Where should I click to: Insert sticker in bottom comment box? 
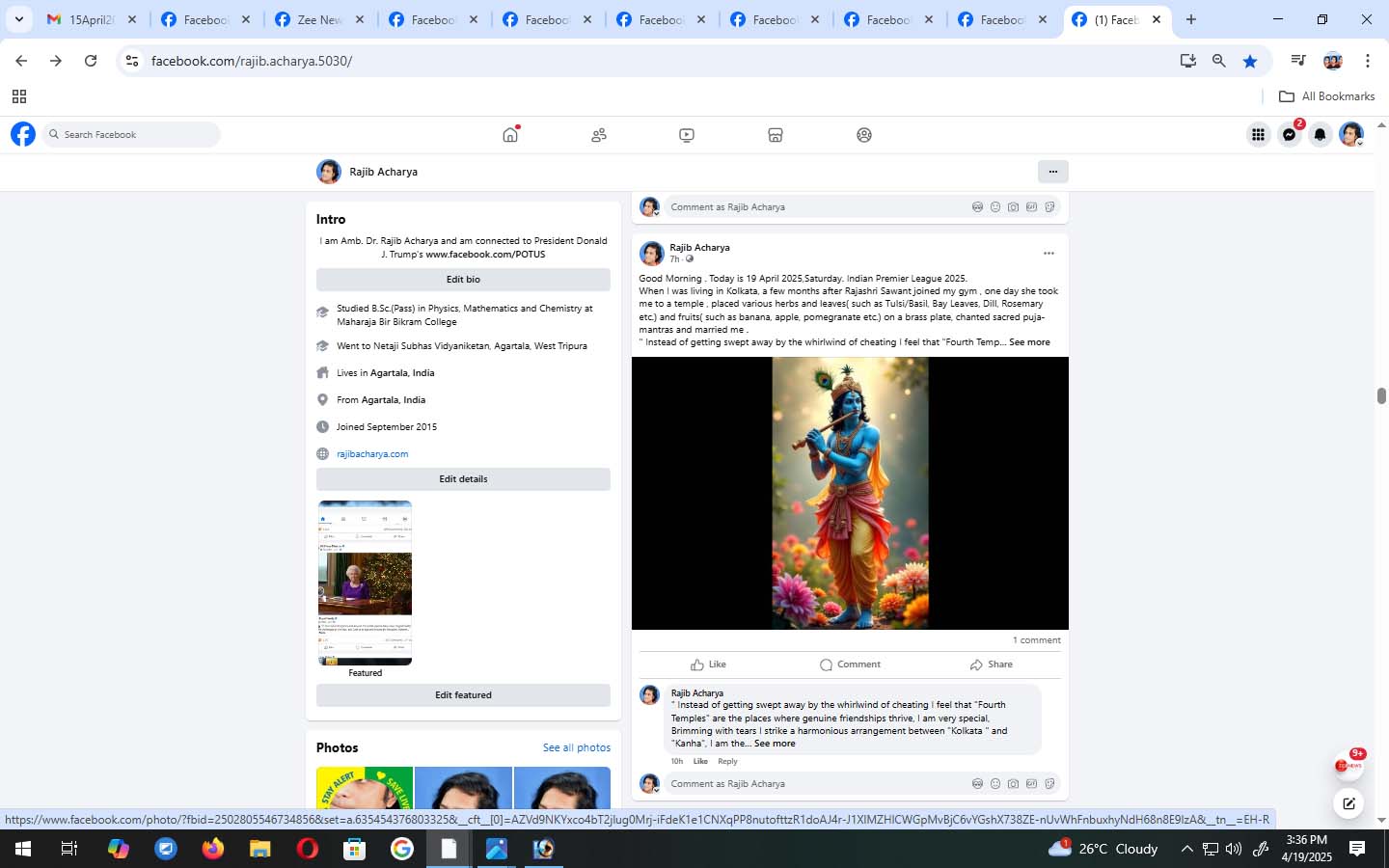click(x=1049, y=784)
